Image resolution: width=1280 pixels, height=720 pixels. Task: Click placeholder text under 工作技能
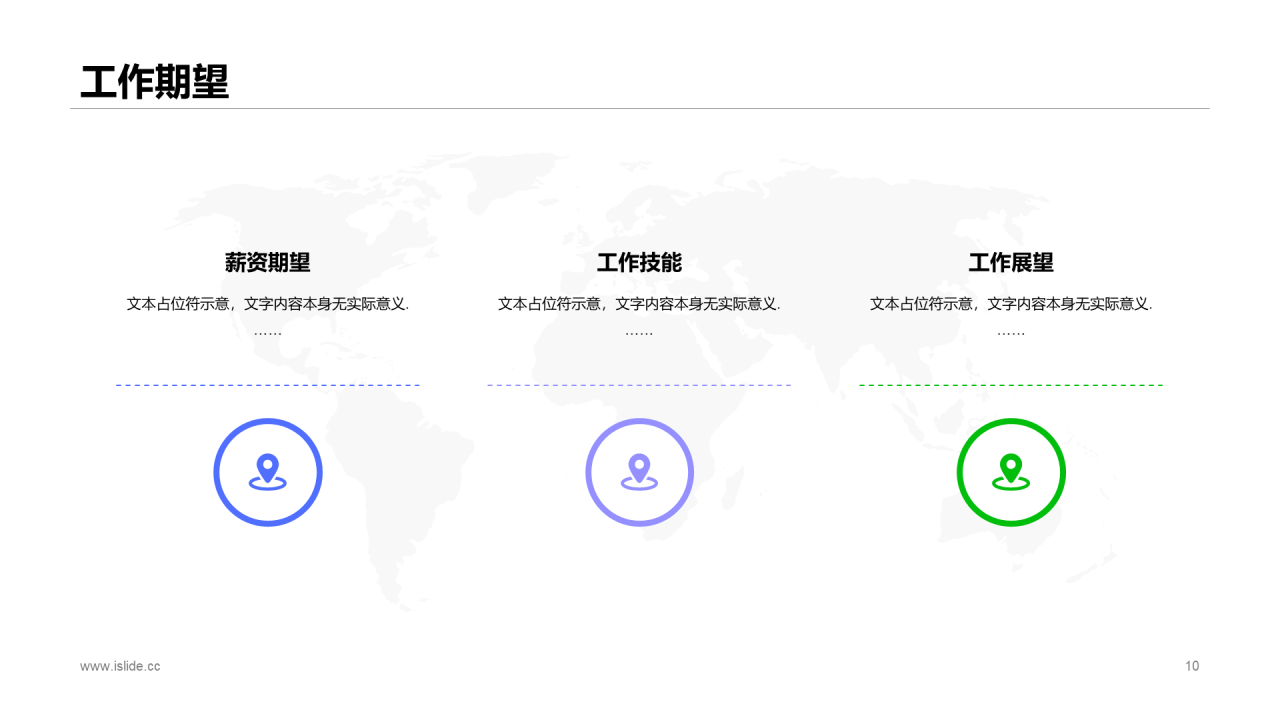(x=639, y=304)
